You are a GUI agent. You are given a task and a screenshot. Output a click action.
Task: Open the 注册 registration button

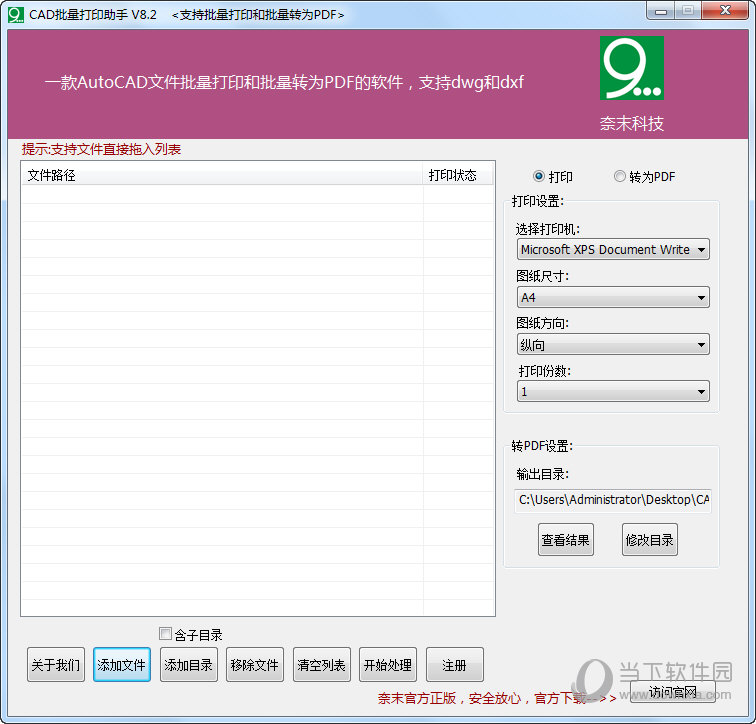455,665
